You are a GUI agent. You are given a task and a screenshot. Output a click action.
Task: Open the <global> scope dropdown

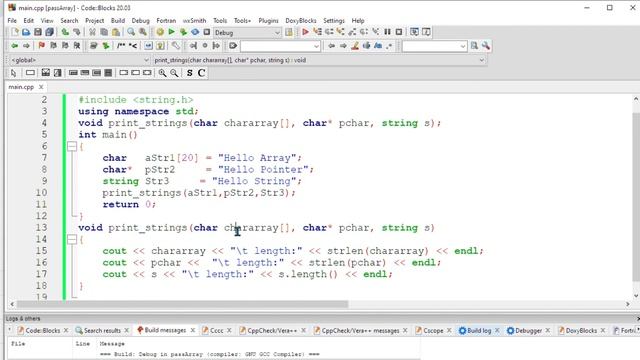pyautogui.click(x=80, y=60)
